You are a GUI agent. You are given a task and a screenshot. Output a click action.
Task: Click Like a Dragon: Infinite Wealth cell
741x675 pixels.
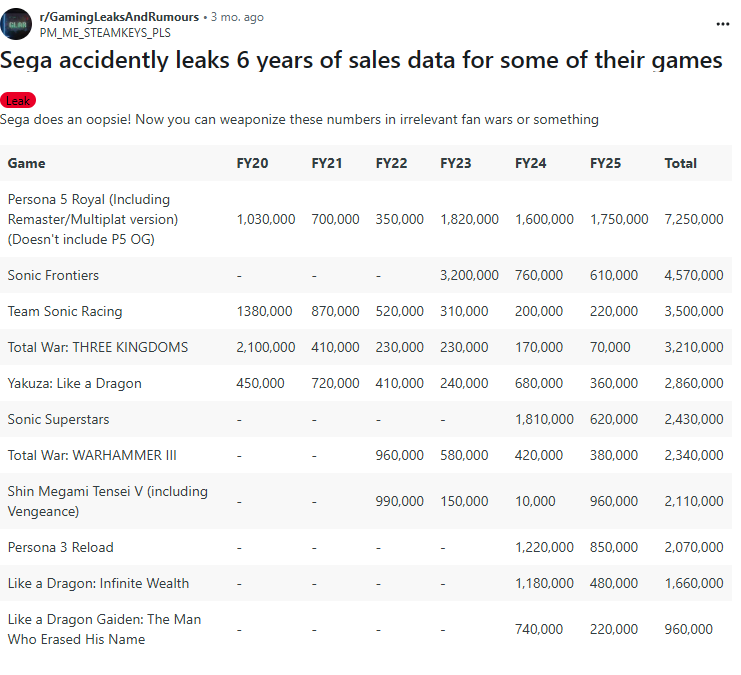coord(98,583)
